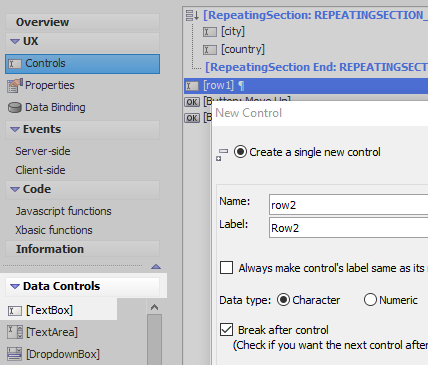428x365 pixels.
Task: Click the [TextArea] control icon
Action: point(15,332)
